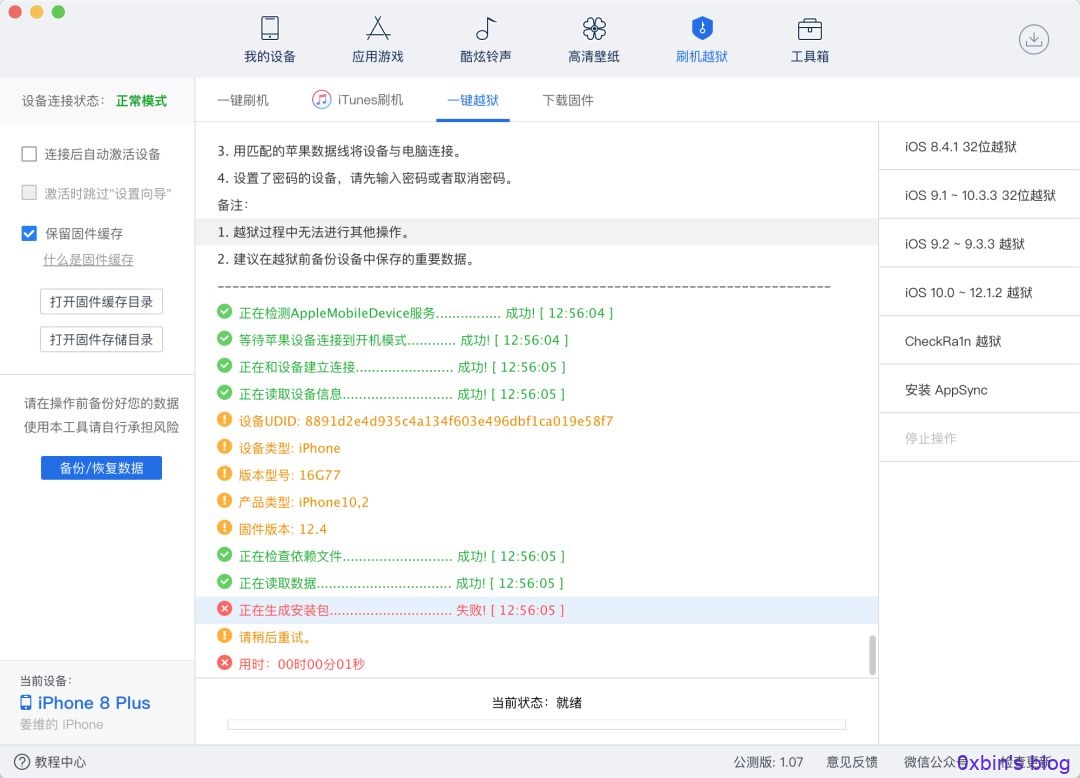Toggle 激活时跳过"设置向导" checkbox
1080x778 pixels.
click(x=29, y=193)
